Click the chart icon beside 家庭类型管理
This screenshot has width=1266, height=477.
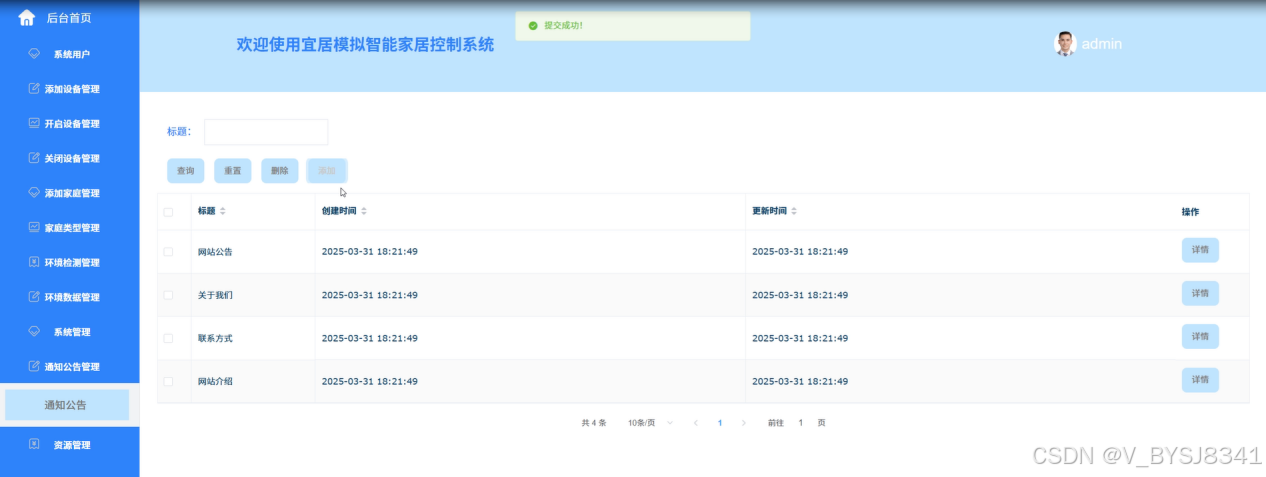click(34, 227)
